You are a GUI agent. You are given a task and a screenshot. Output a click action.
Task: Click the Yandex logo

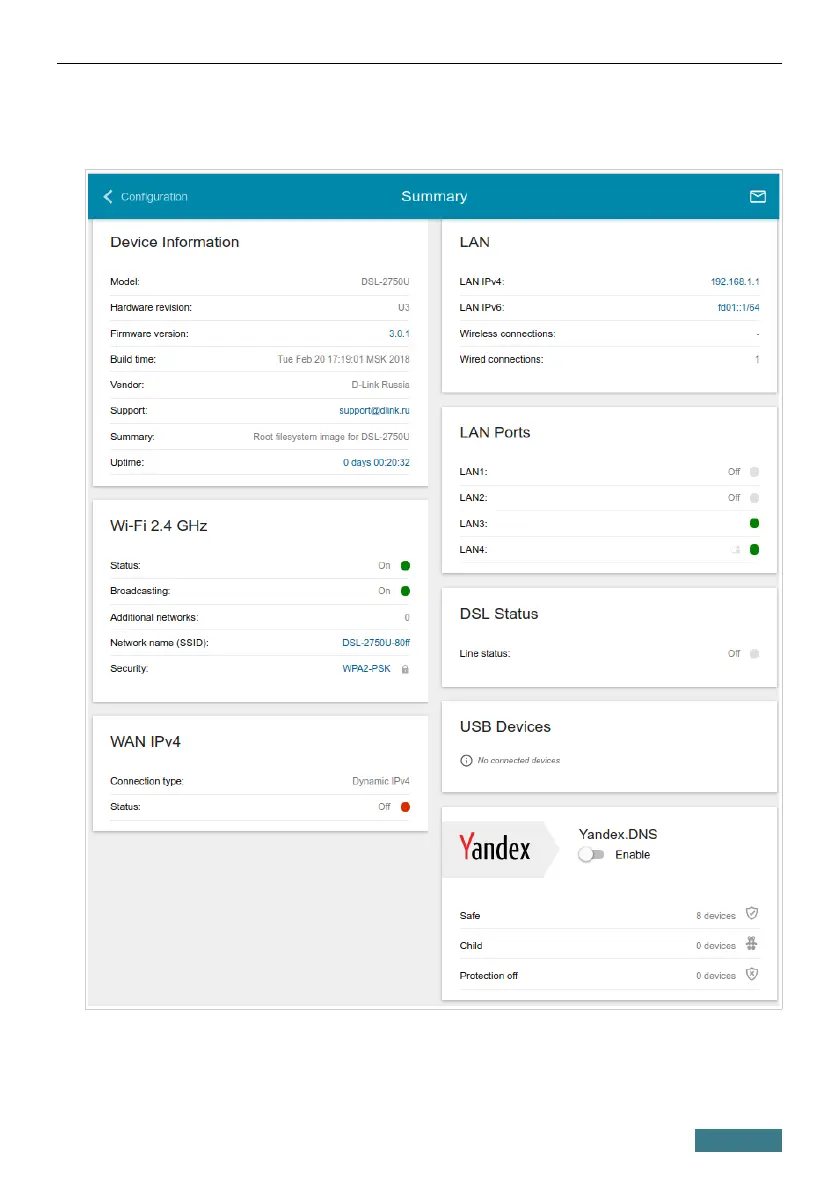point(495,848)
